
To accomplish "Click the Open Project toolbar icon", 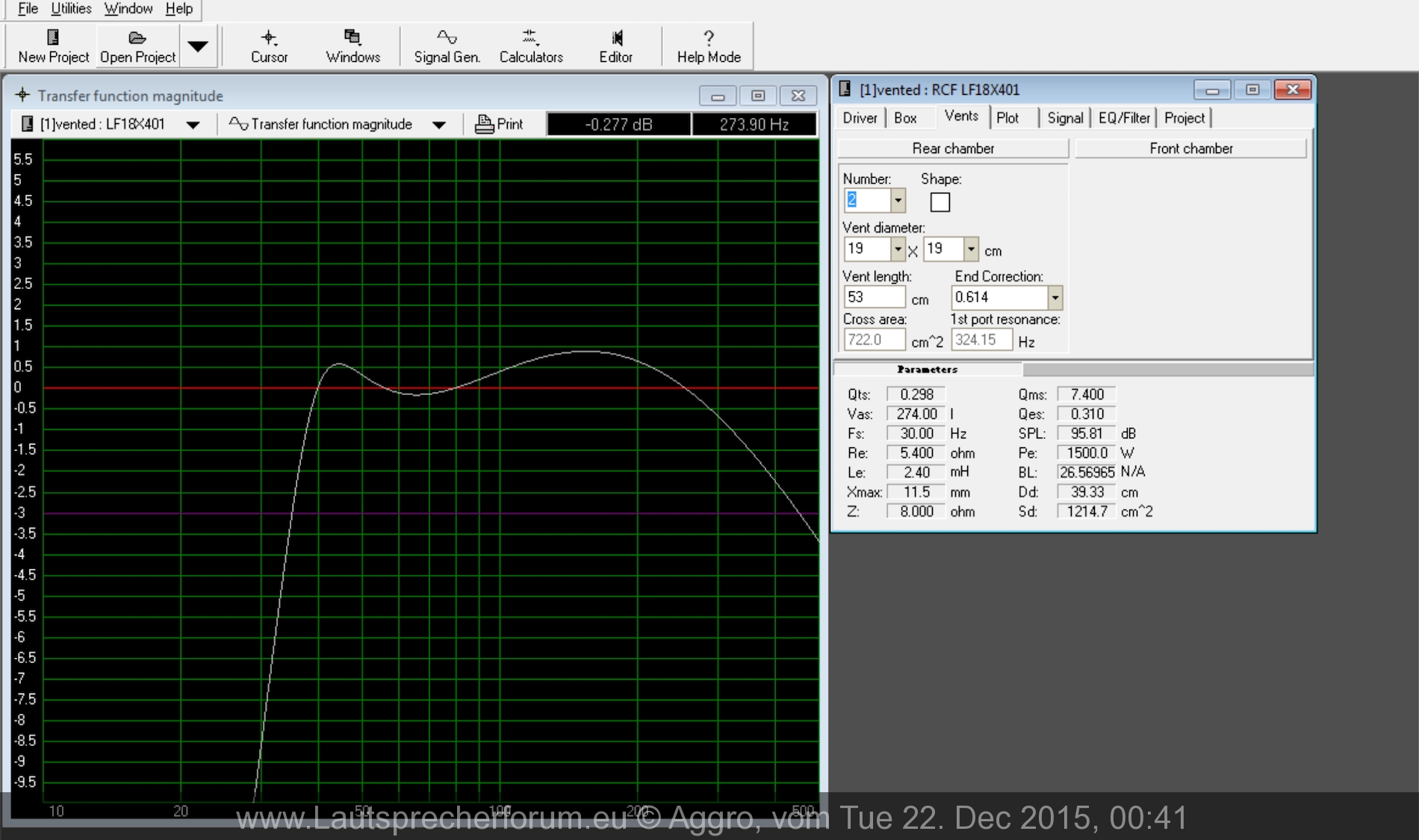I will pos(137,46).
